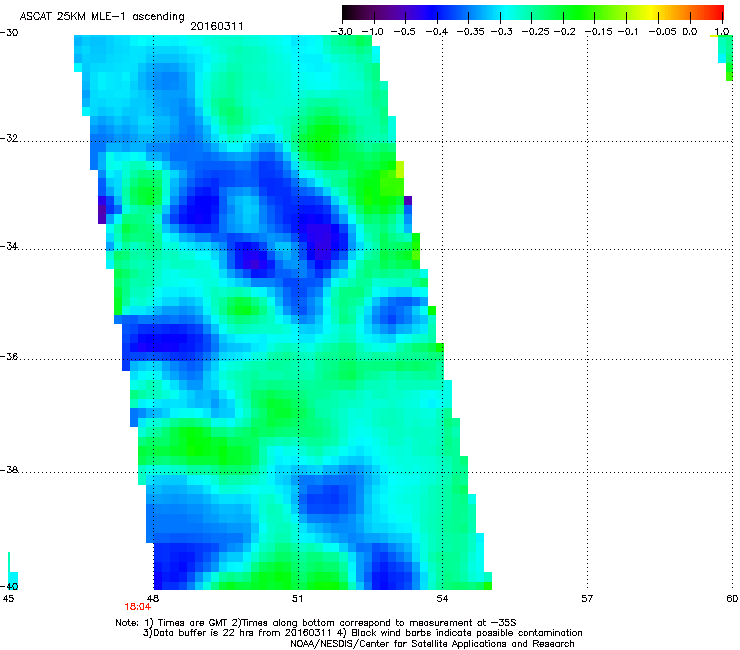Click the date label 20160311 under the title
Screen dimensions: 740x650
[217, 26]
